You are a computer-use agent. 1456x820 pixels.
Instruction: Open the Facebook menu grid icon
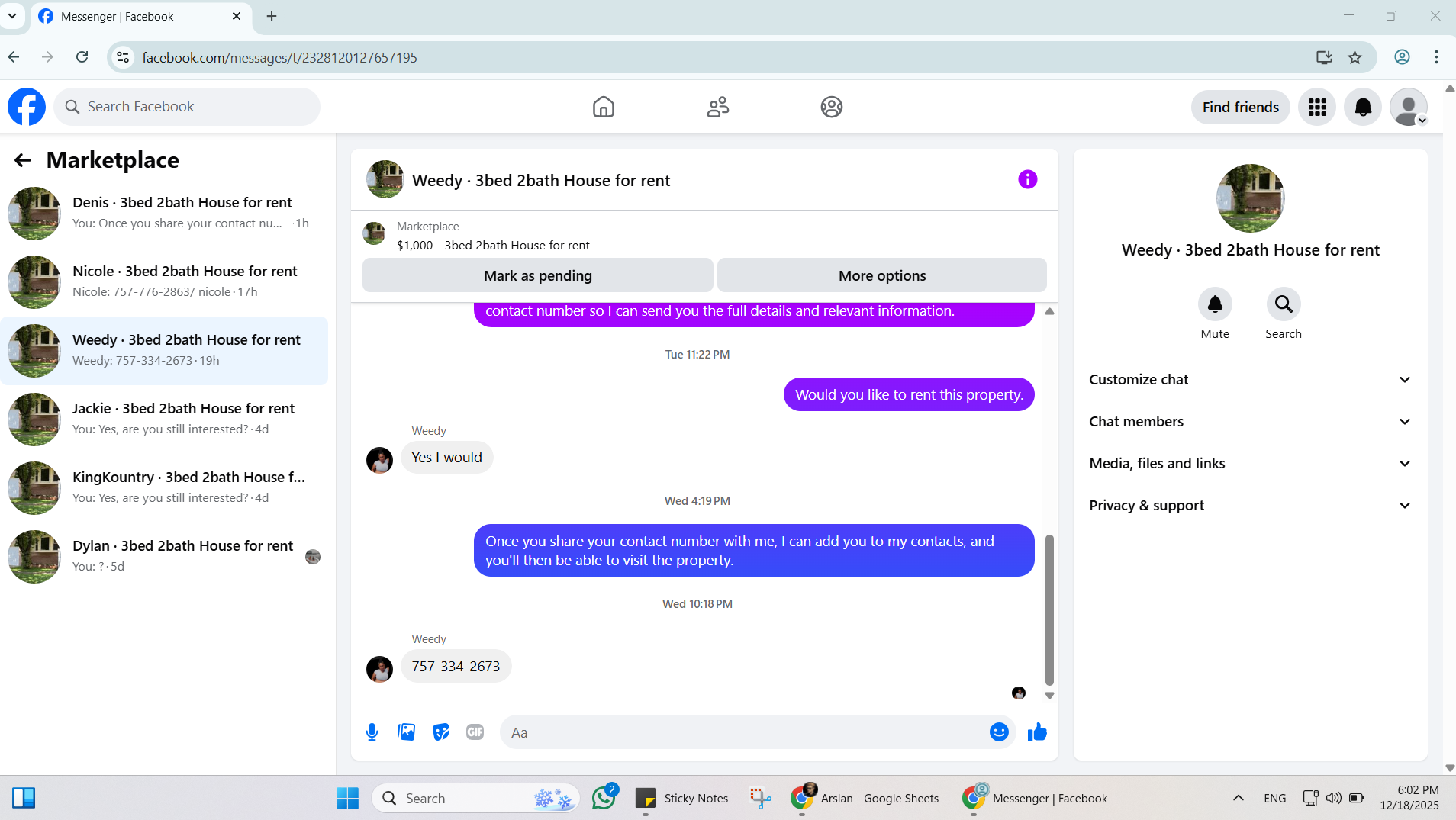point(1317,107)
